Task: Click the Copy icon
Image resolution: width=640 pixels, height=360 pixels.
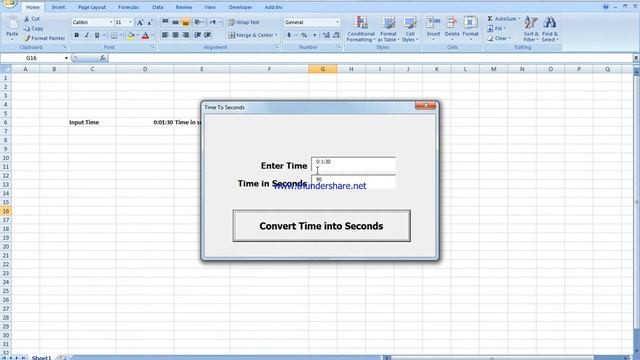Action: [x=27, y=28]
